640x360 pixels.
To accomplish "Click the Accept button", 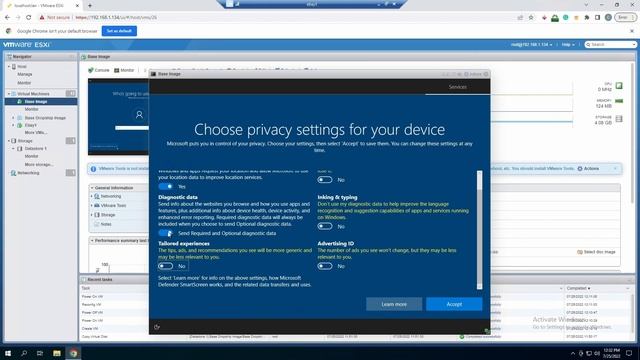I will (x=454, y=304).
